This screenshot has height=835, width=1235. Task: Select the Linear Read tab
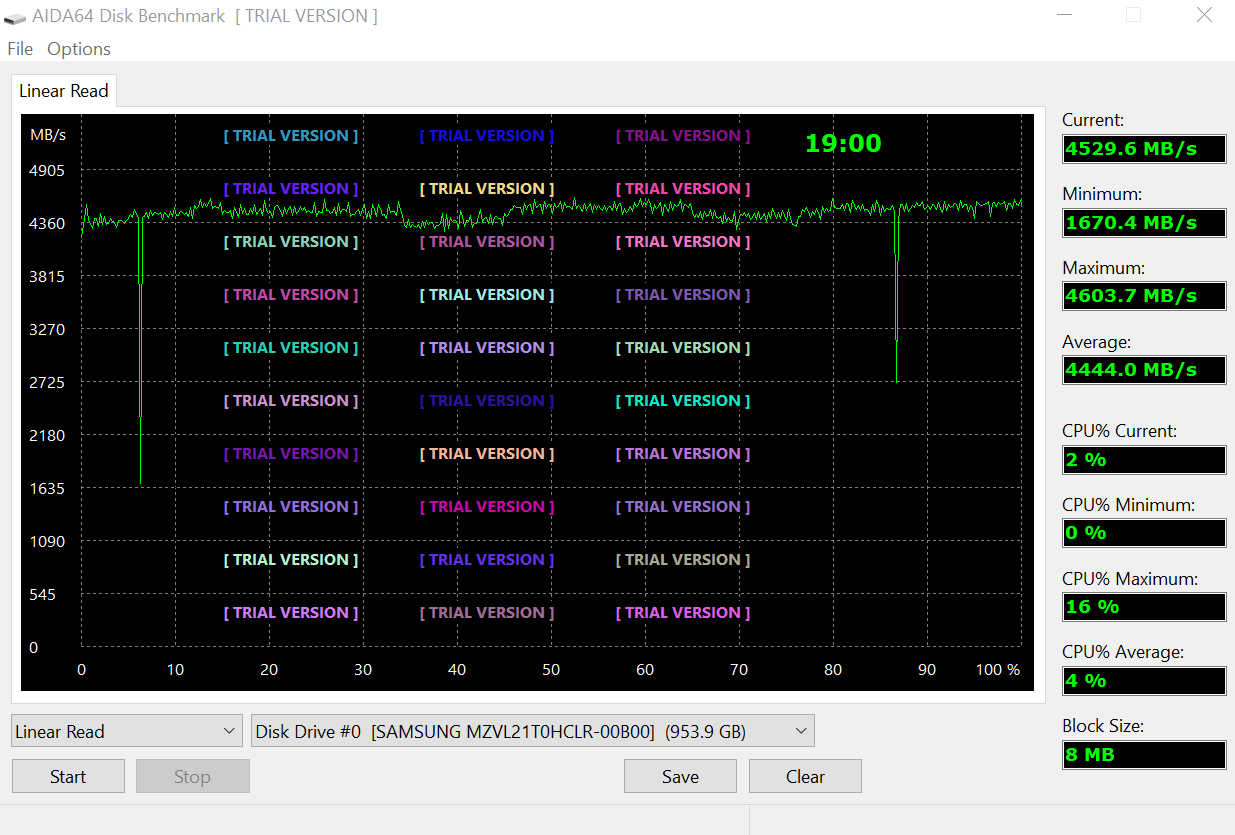point(64,91)
